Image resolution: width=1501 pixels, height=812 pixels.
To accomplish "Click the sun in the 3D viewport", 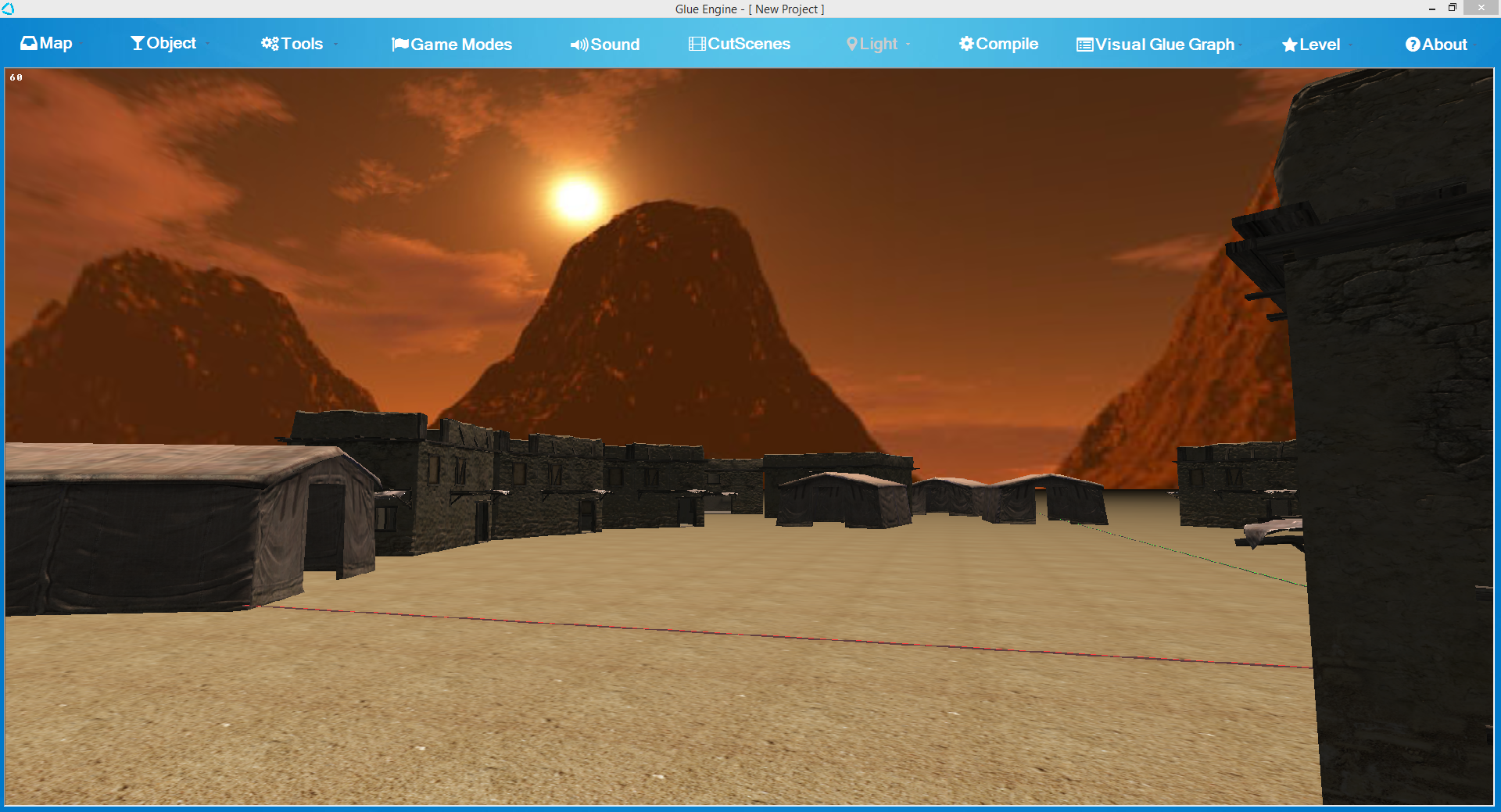I will 577,198.
